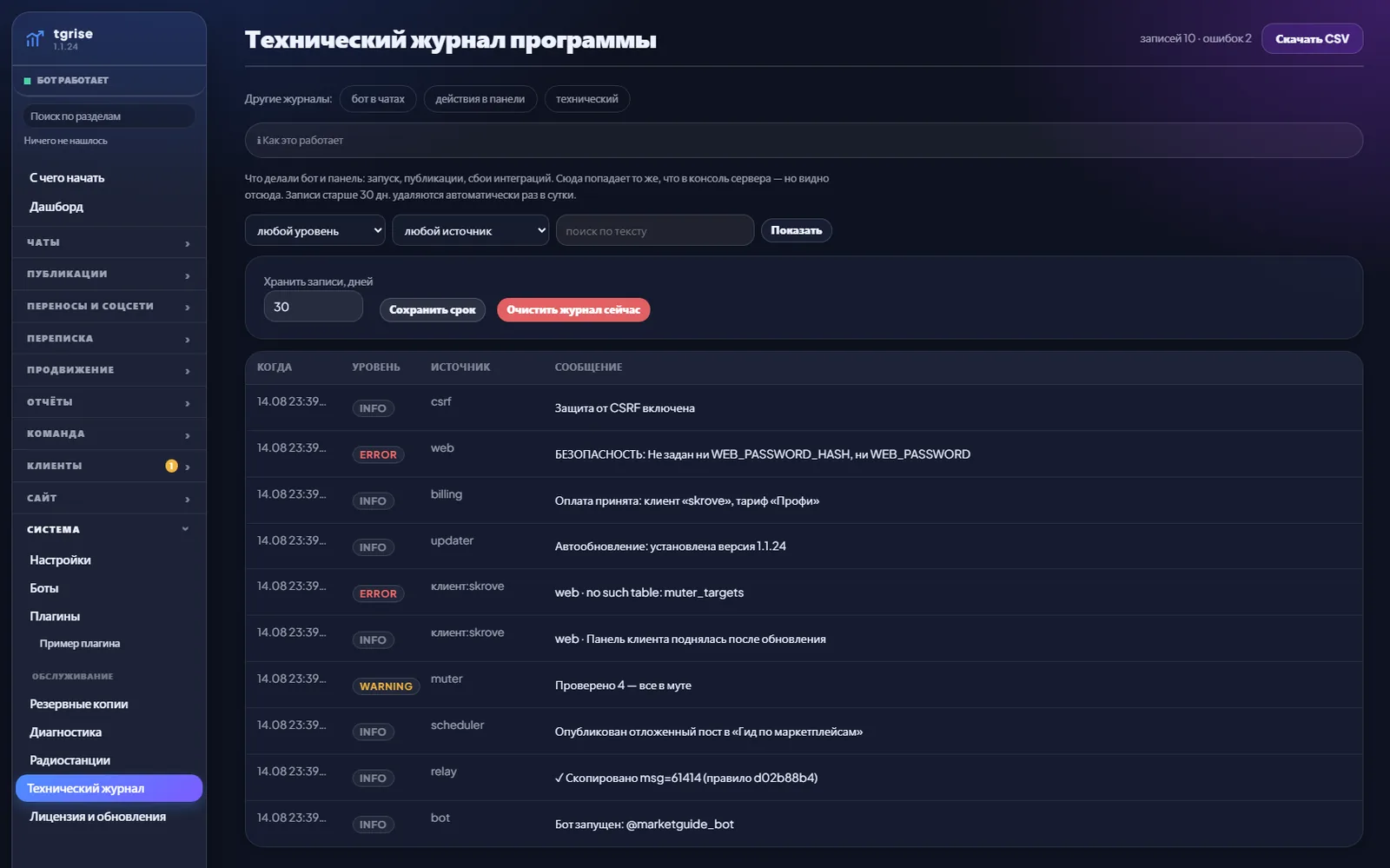Click the СООБЩЕНИЕ column header
This screenshot has width=1390, height=868.
point(589,368)
